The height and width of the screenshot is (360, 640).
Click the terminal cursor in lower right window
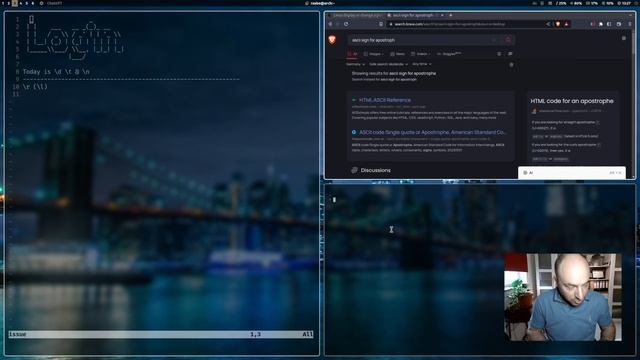coord(334,200)
